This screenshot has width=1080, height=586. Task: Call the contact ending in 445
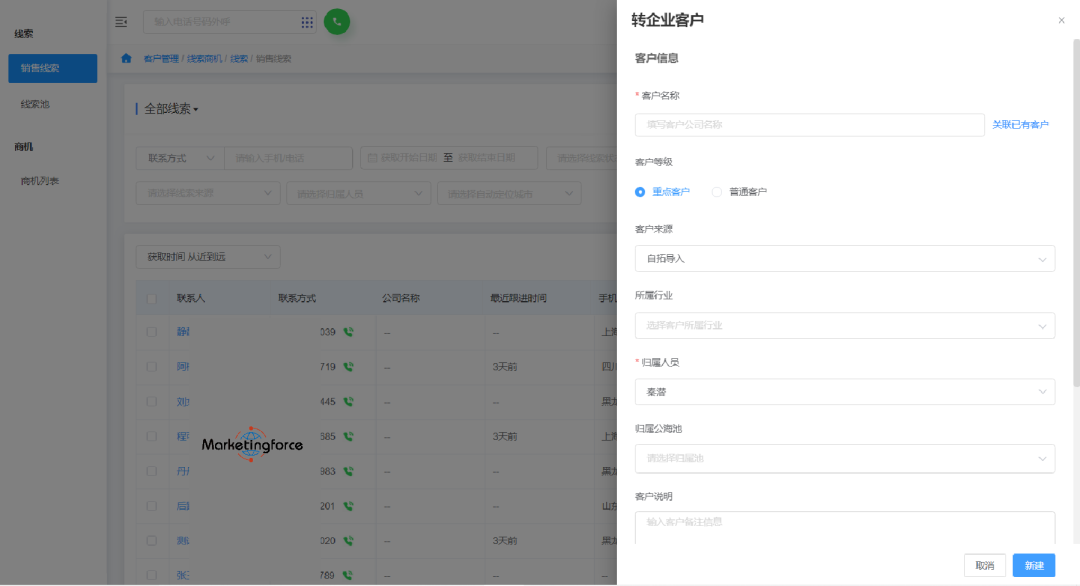point(348,402)
